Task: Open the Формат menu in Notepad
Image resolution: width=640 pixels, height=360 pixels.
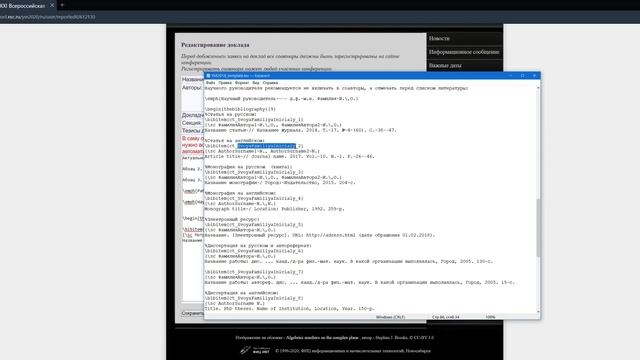Action: click(x=242, y=82)
